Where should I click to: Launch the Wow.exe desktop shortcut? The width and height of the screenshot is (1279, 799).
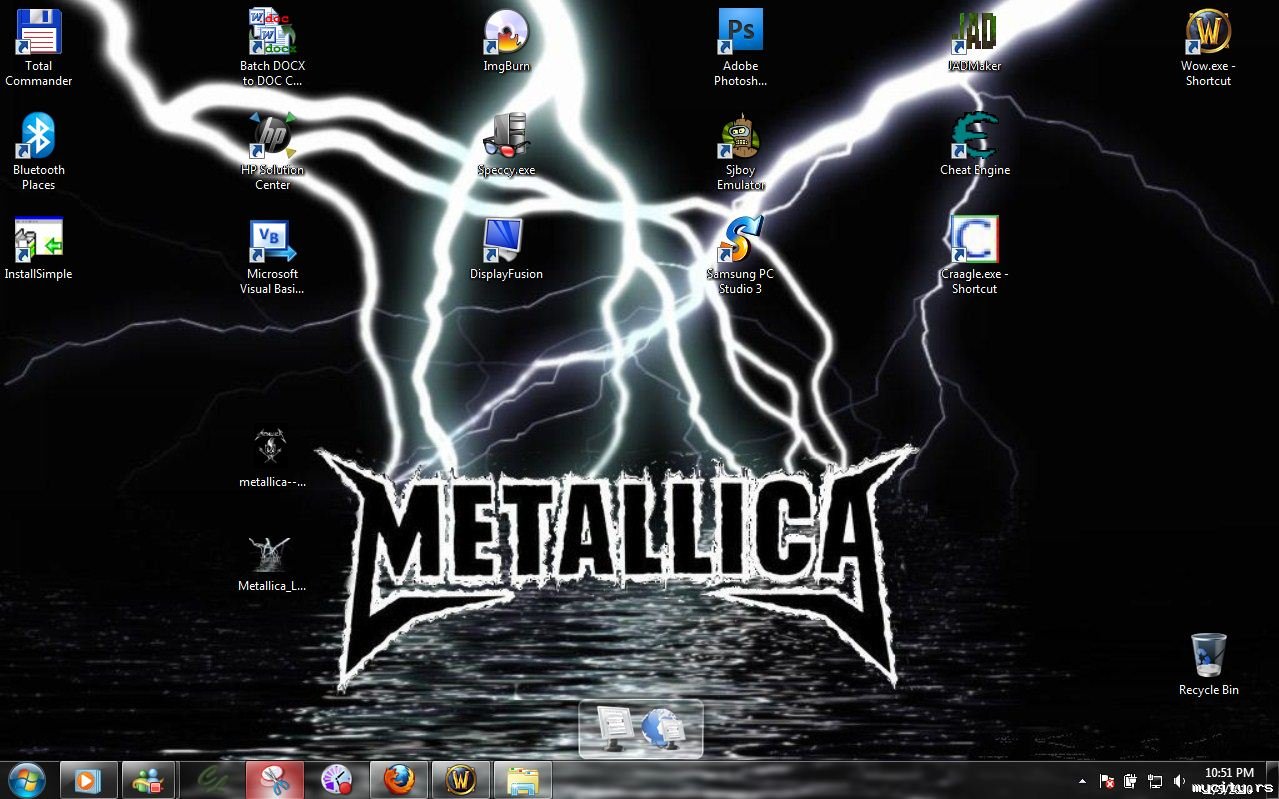point(1208,48)
